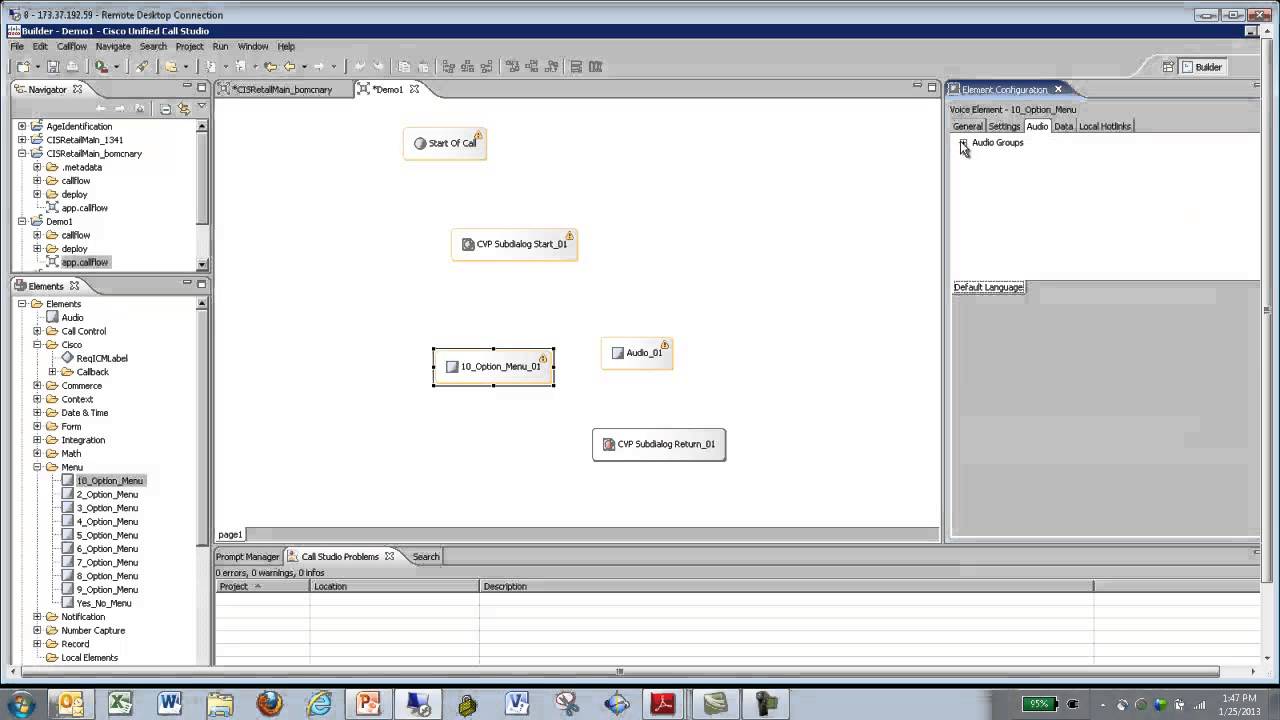Open Firefox from the taskbar
This screenshot has width=1280, height=720.
tap(269, 704)
